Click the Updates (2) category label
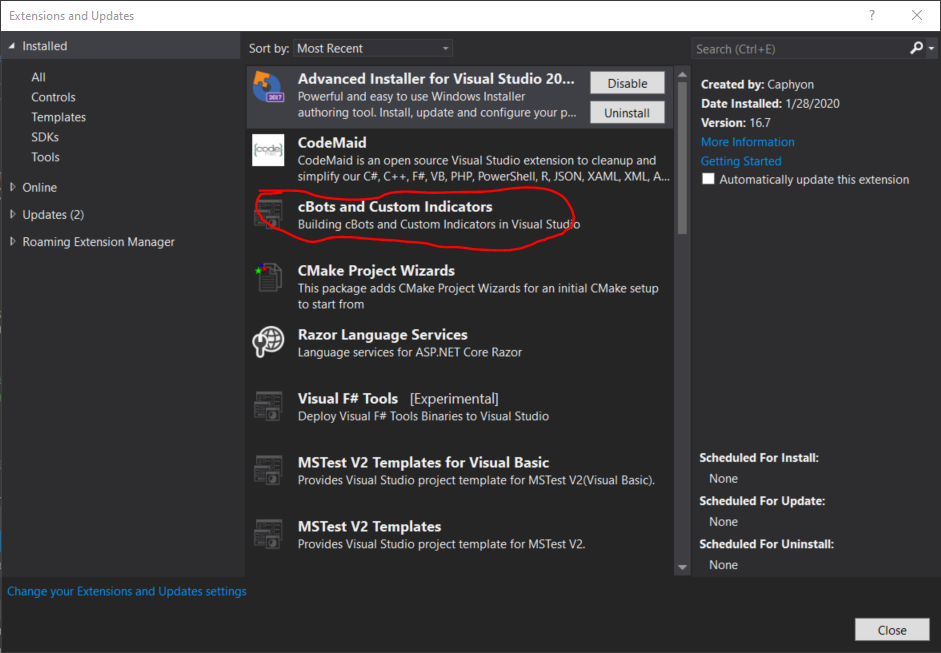The width and height of the screenshot is (941, 653). point(53,214)
